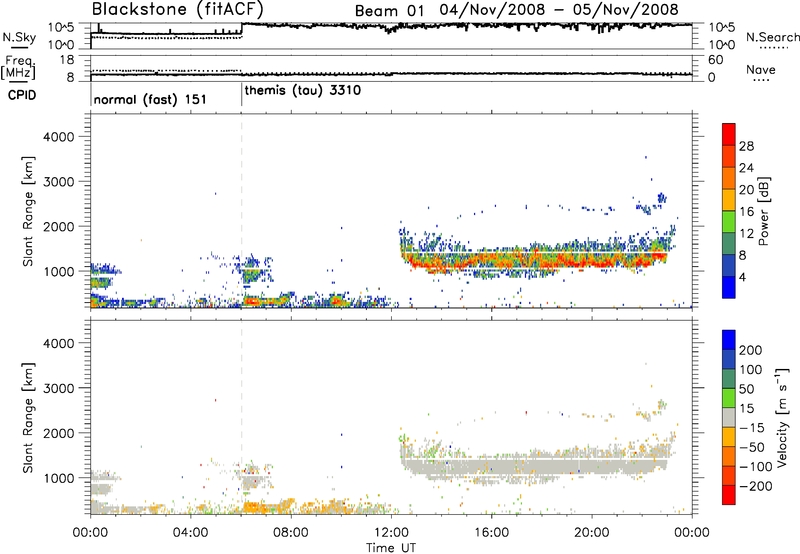Click the "Slant Range [km]" label of power panel
This screenshot has height=554, width=800.
(29, 211)
